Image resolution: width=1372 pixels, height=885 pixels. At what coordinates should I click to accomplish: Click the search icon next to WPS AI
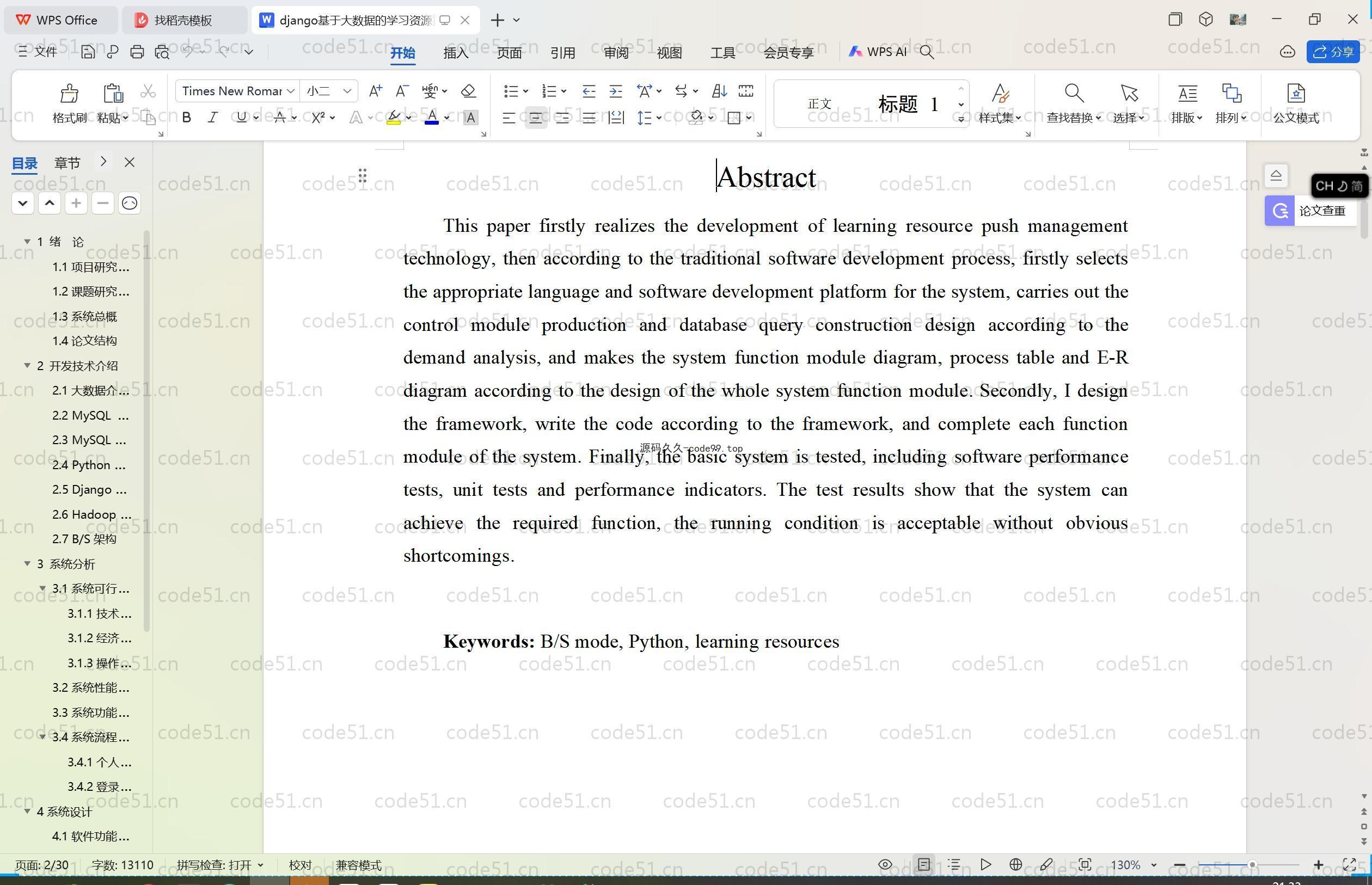927,52
